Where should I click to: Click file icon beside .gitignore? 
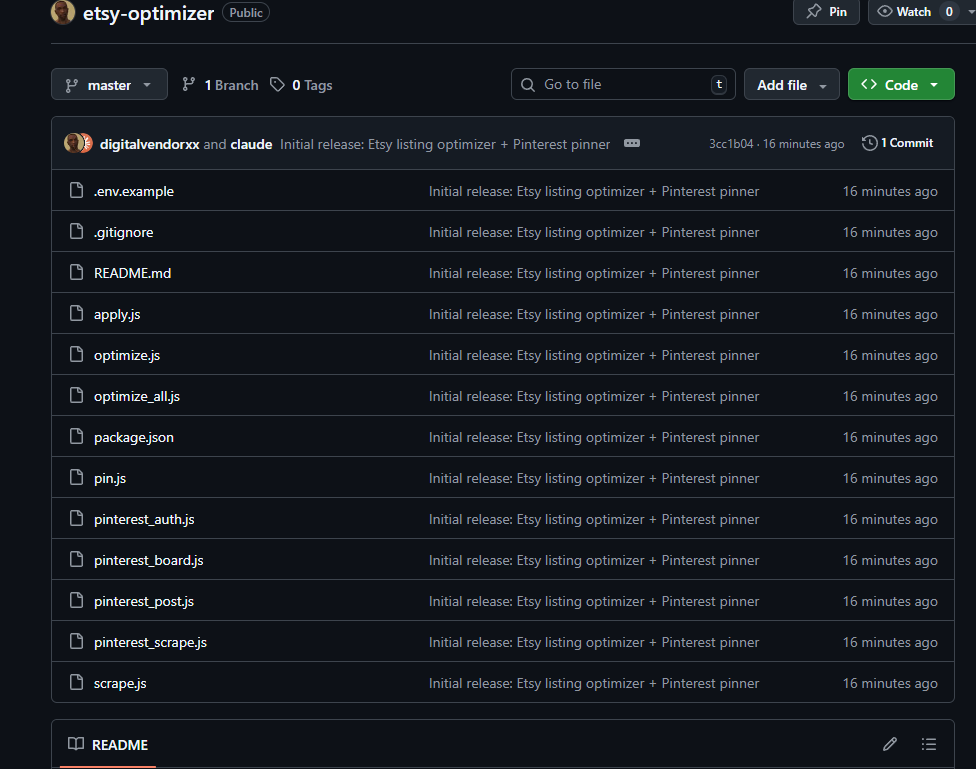click(77, 231)
